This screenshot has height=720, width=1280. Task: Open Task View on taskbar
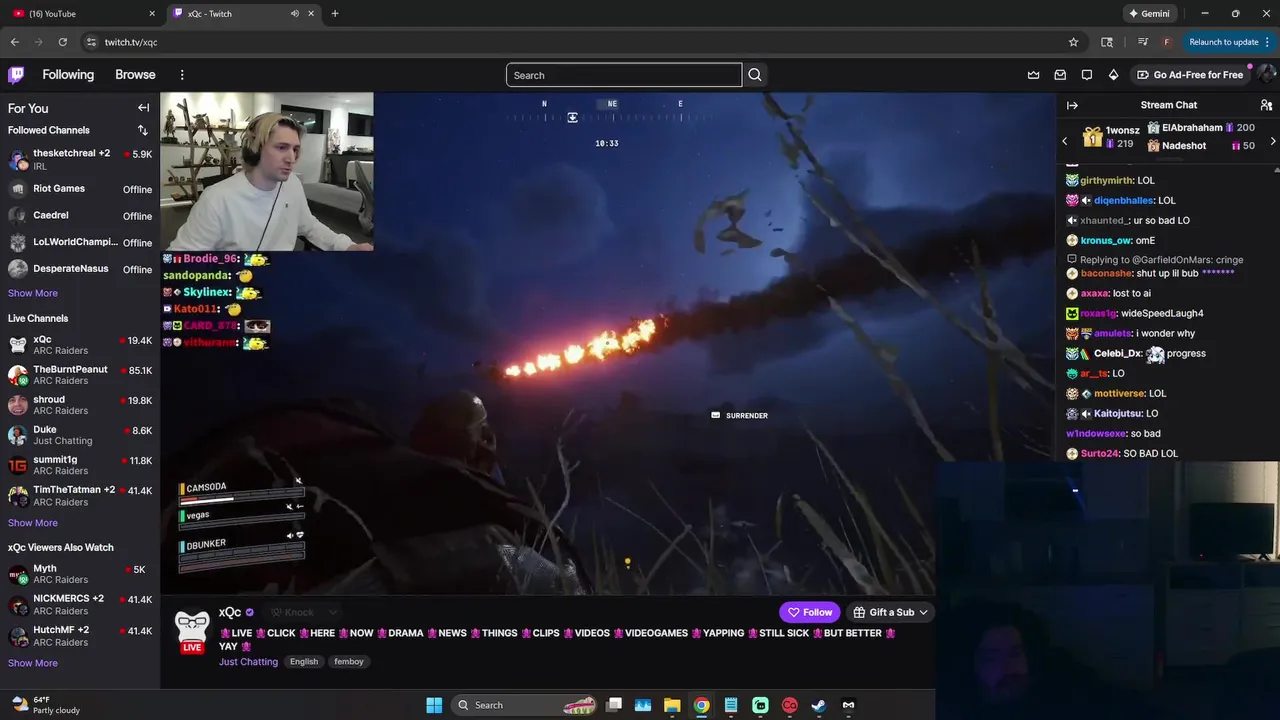tap(614, 705)
